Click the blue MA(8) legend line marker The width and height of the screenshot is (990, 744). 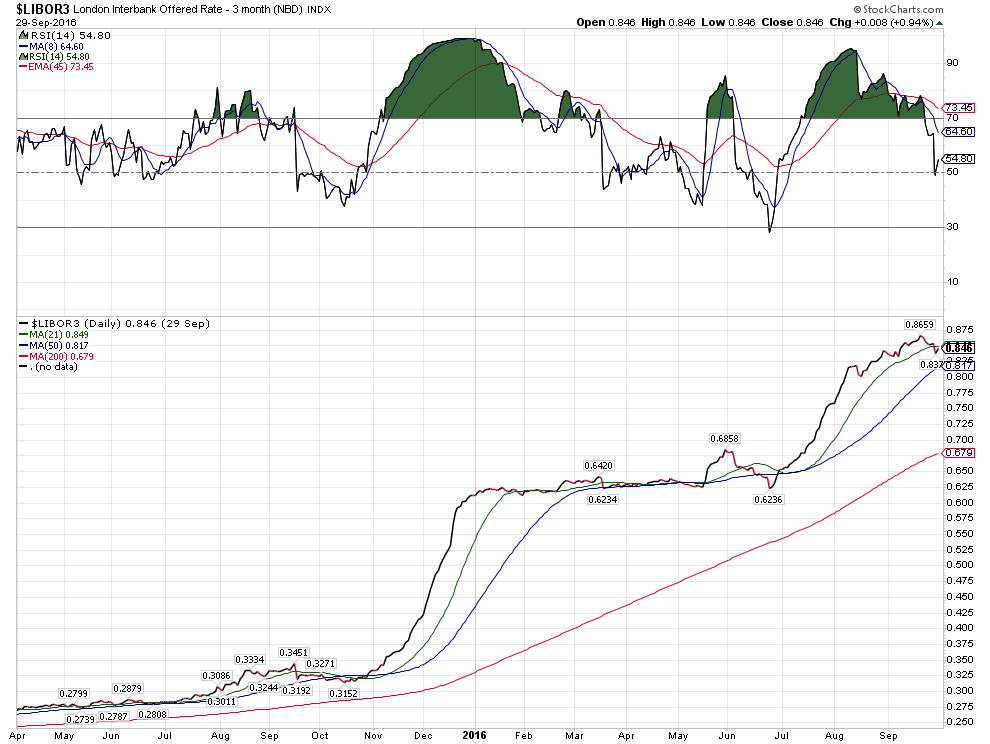click(x=22, y=46)
